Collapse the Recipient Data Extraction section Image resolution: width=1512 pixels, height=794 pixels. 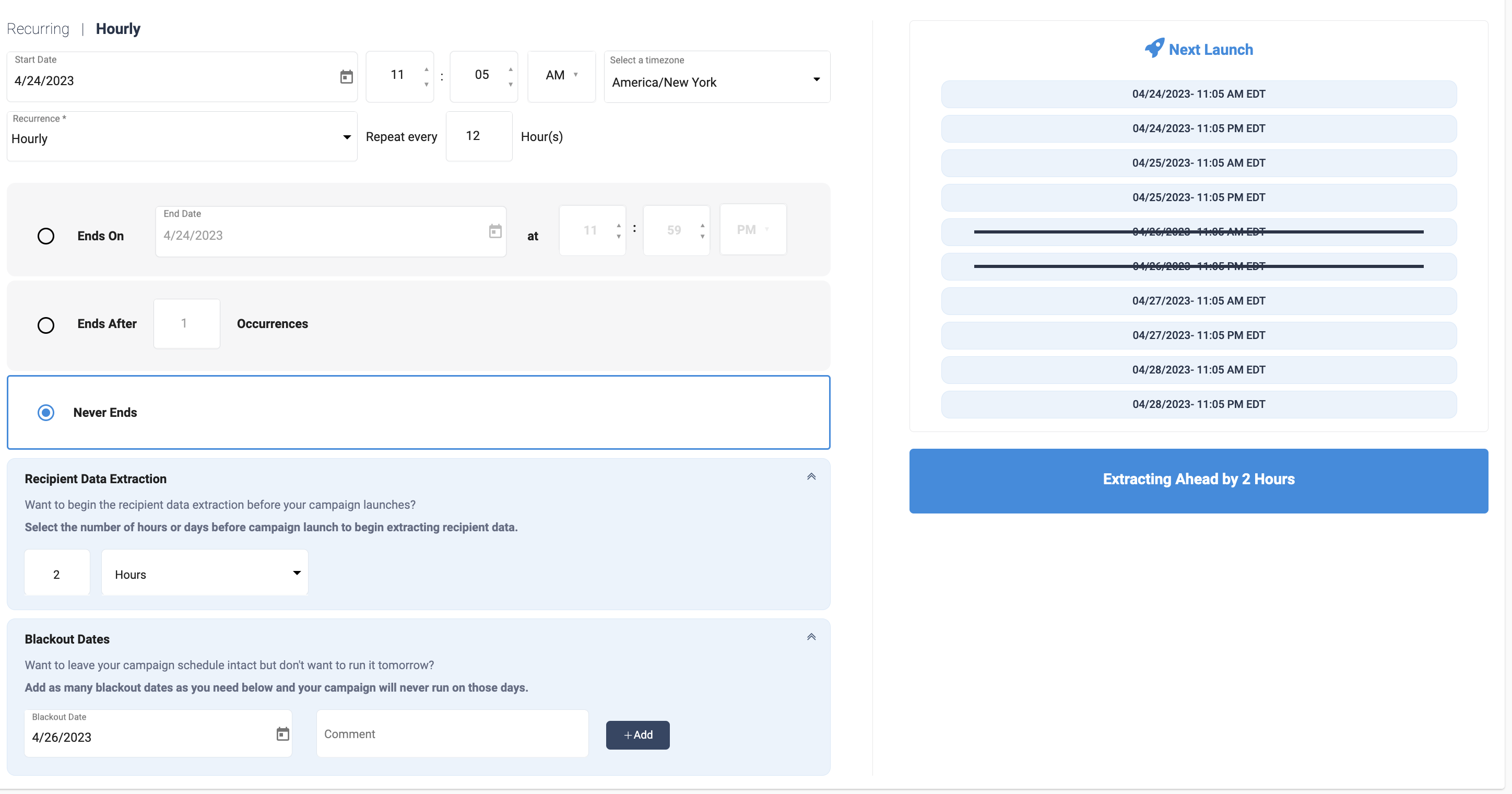(811, 477)
